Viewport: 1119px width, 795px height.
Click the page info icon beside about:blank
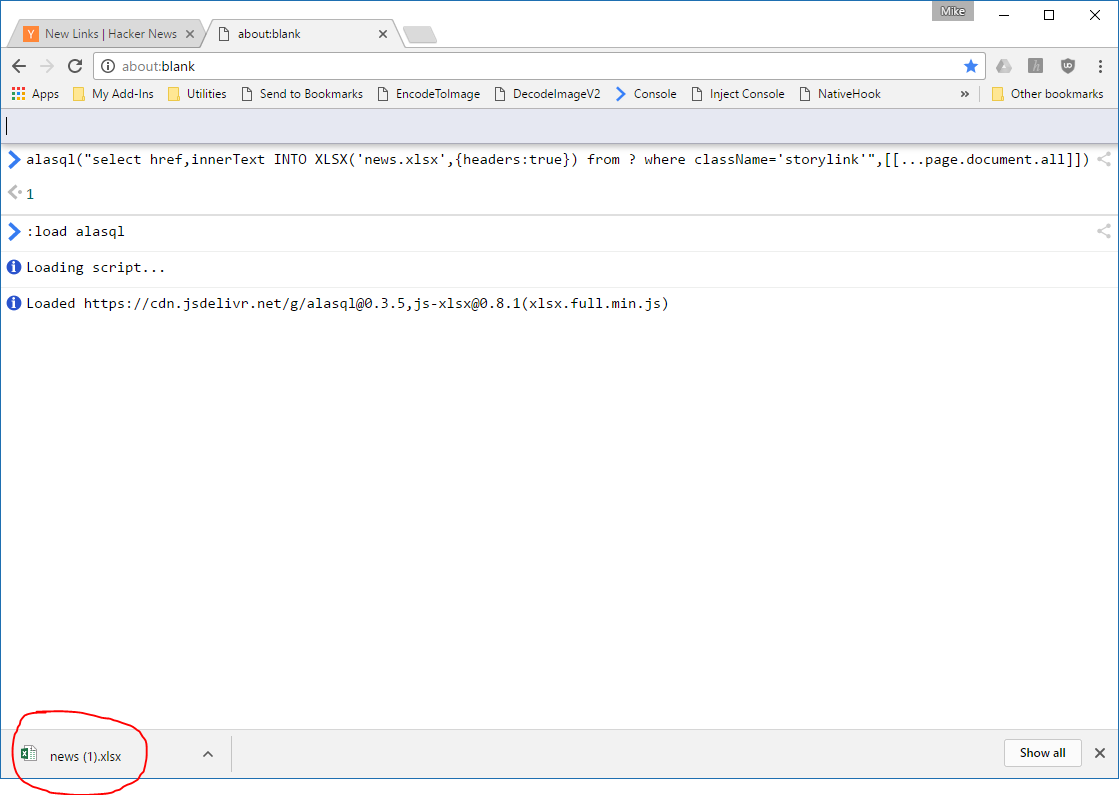[108, 65]
